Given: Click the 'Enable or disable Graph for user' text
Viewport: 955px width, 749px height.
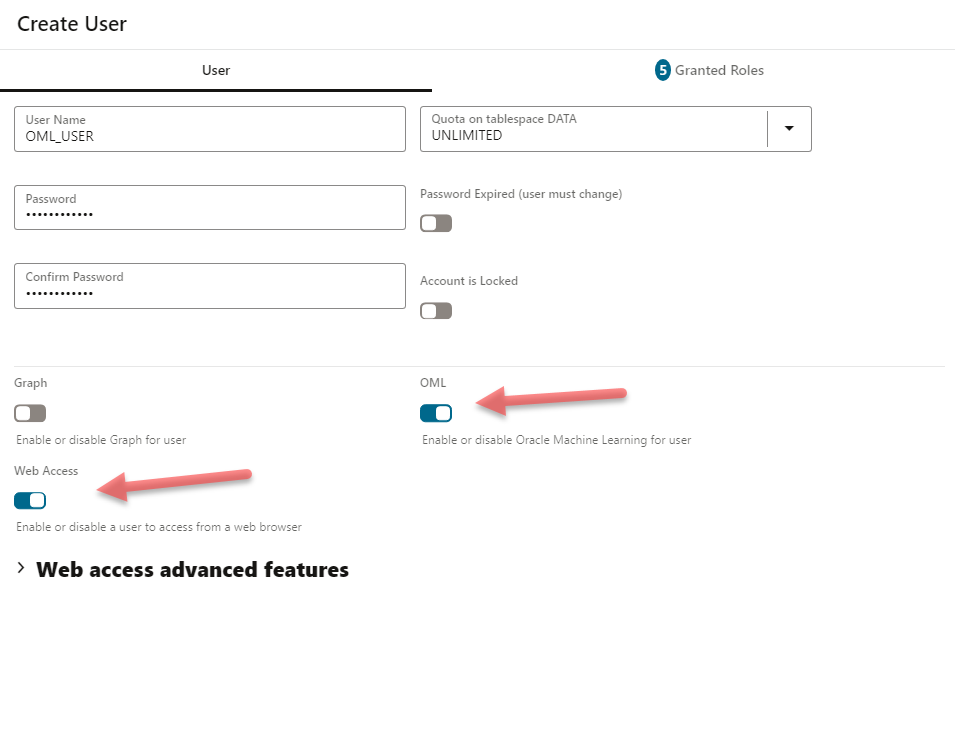Looking at the screenshot, I should (101, 440).
